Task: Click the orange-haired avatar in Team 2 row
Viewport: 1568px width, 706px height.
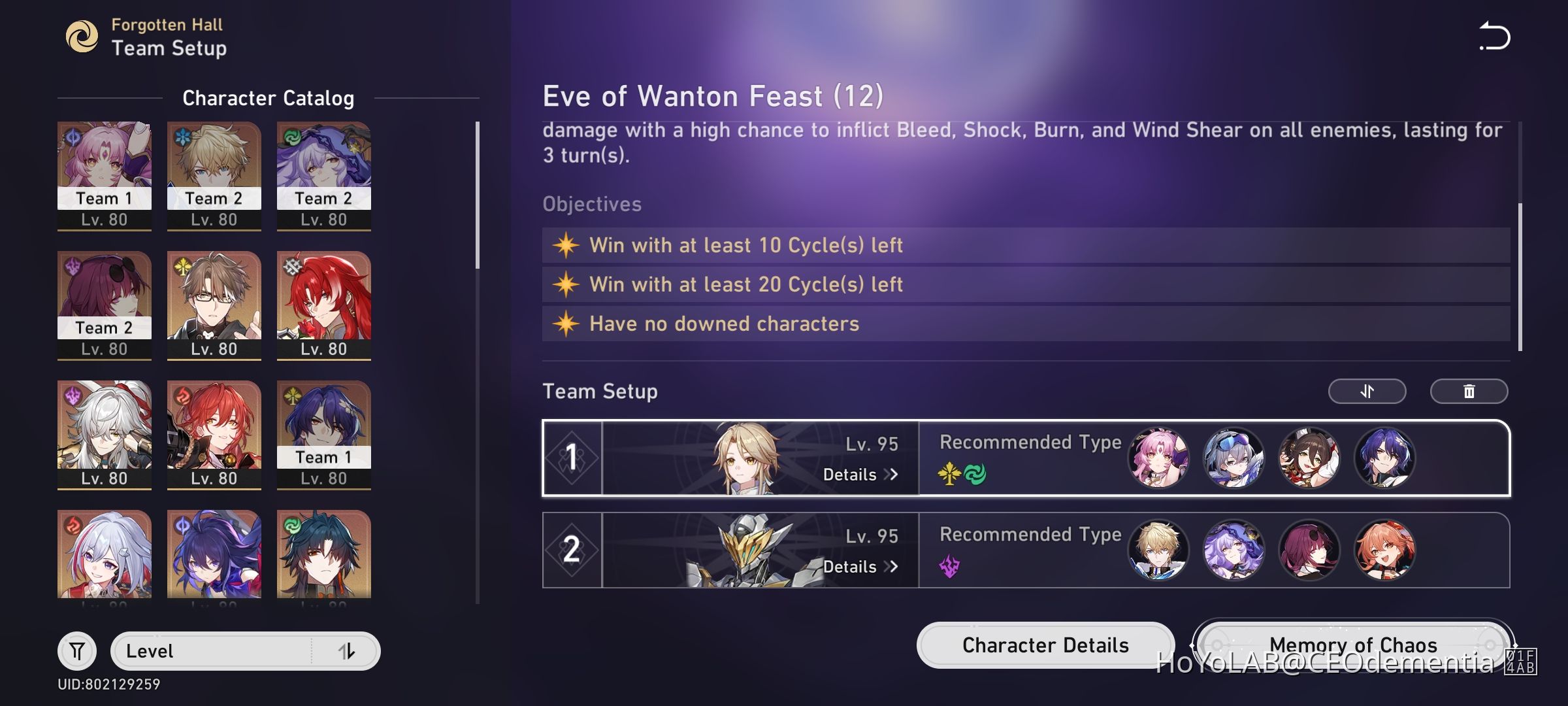Action: (x=1384, y=550)
